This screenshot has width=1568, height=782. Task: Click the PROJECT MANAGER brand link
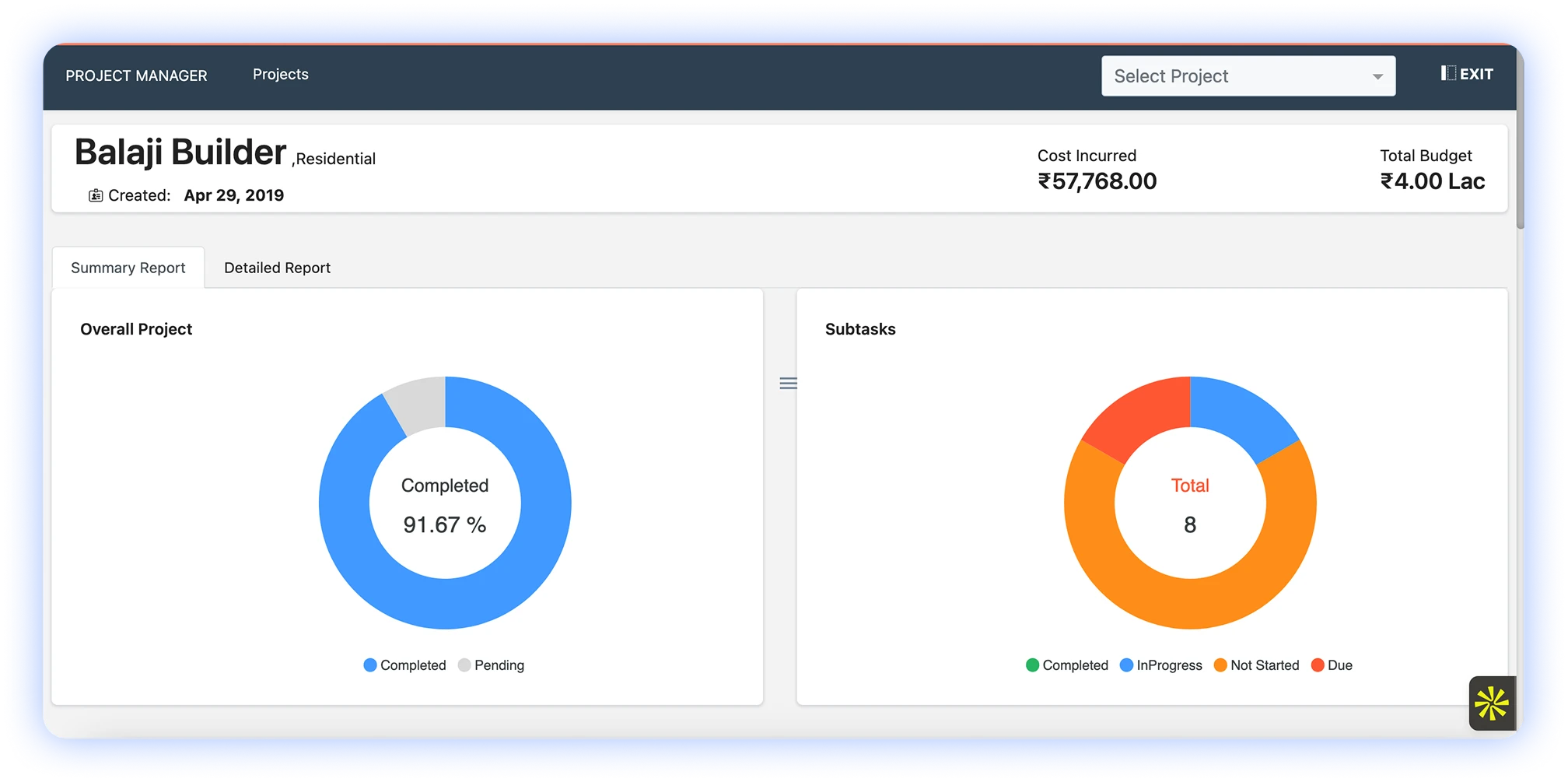pos(136,75)
